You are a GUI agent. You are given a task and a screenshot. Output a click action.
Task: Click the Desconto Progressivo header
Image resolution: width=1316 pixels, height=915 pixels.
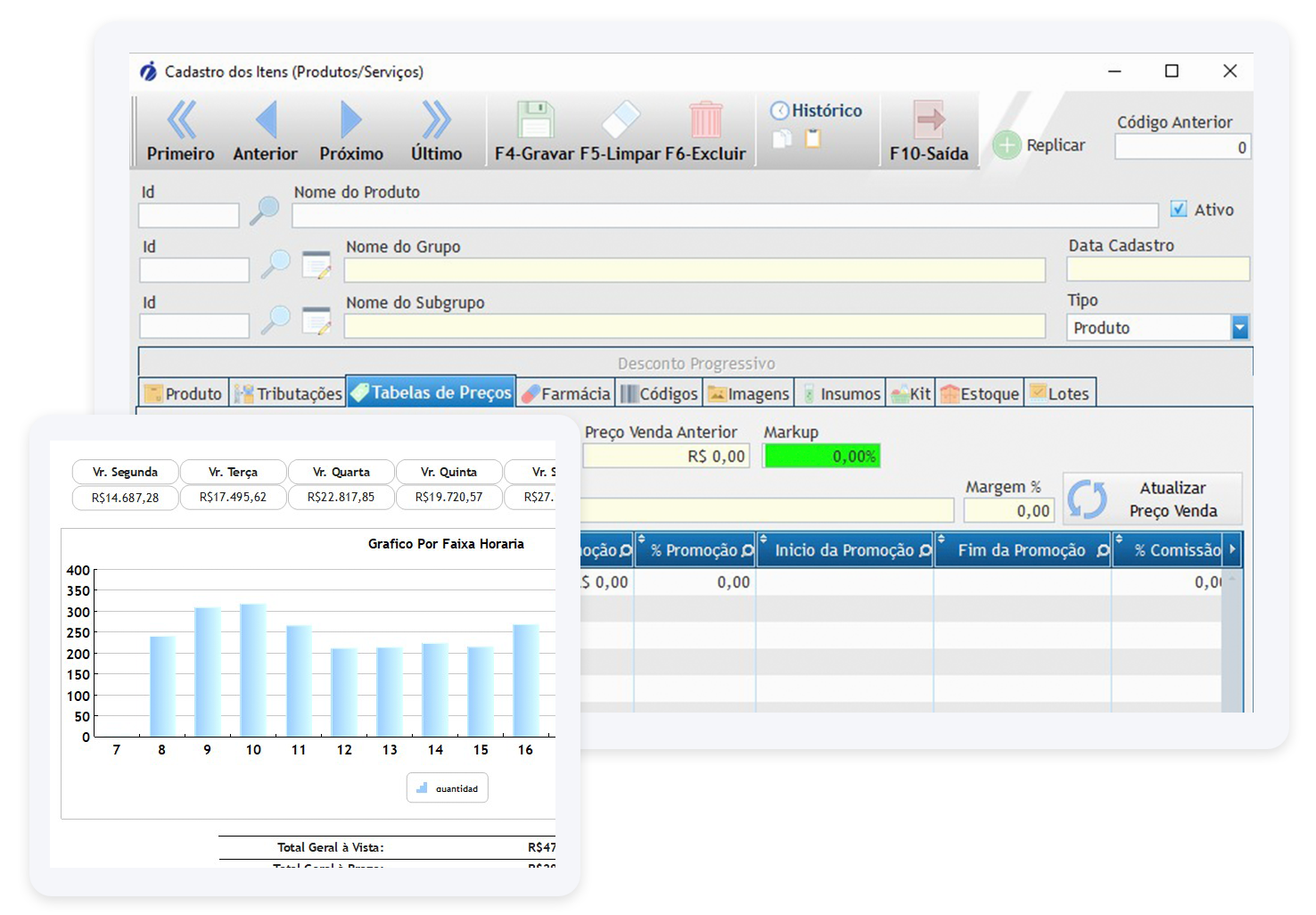[696, 363]
